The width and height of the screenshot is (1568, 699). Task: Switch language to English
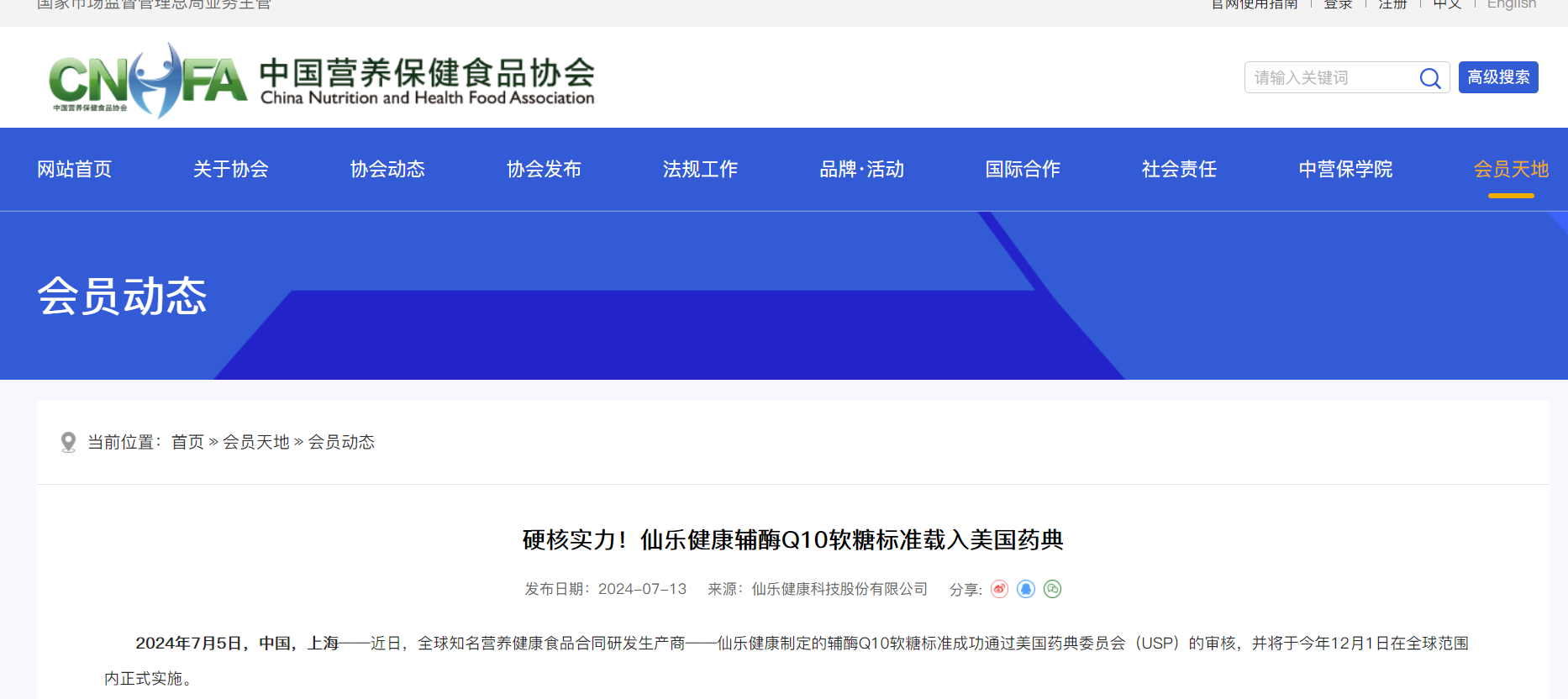1511,5
